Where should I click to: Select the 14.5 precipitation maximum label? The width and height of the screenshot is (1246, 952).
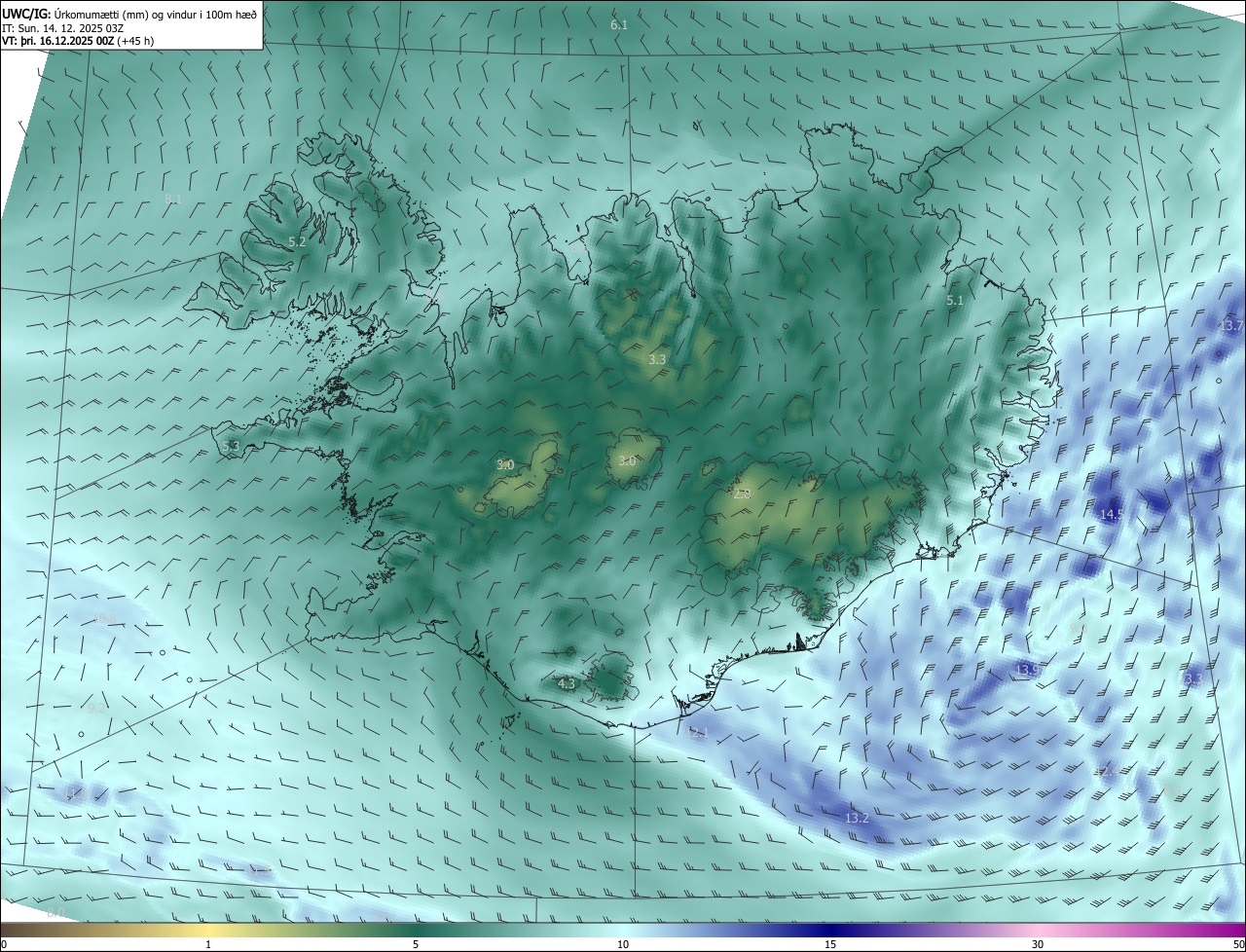[x=1112, y=514]
